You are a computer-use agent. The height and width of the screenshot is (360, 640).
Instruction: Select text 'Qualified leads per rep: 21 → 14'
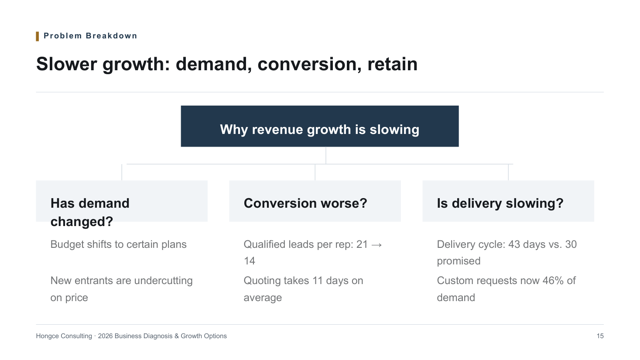click(313, 253)
